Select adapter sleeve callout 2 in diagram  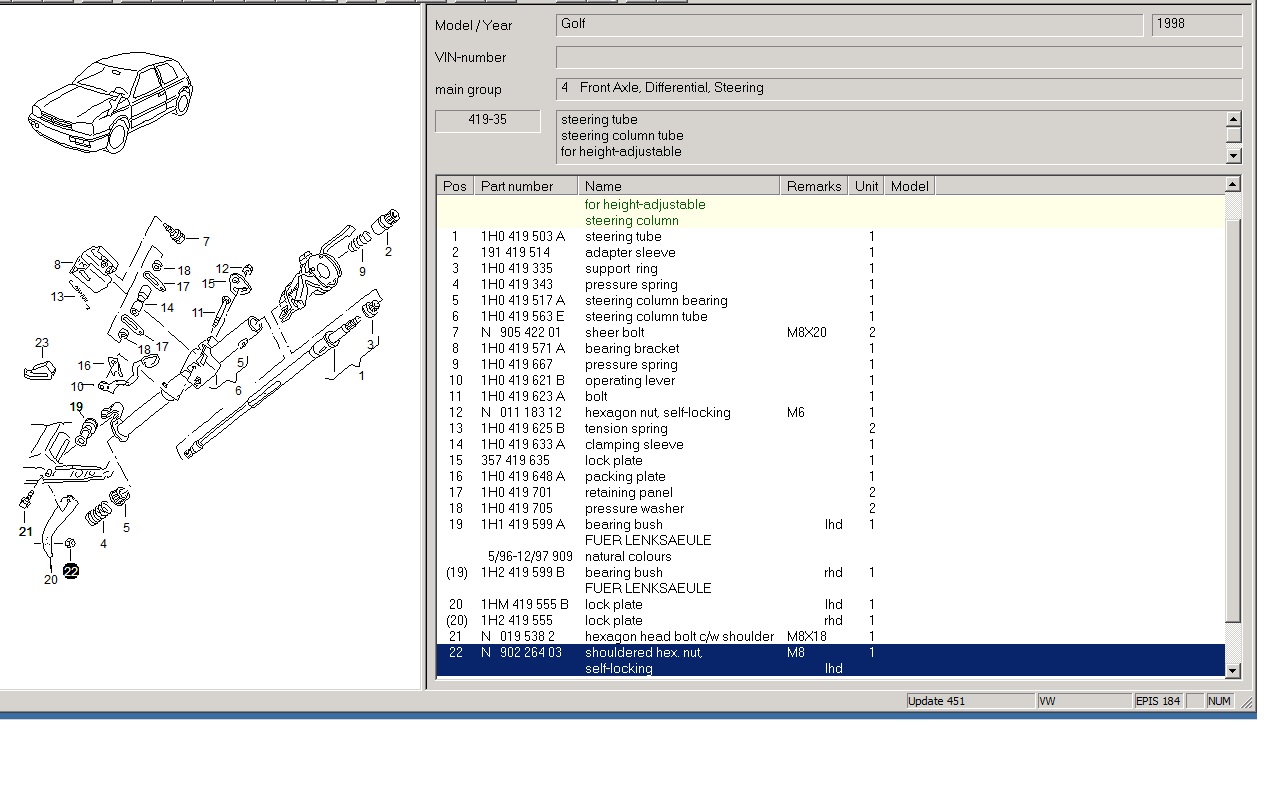coord(388,252)
